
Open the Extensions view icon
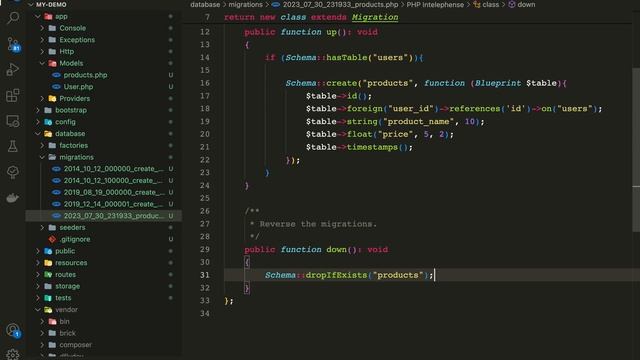[13, 96]
